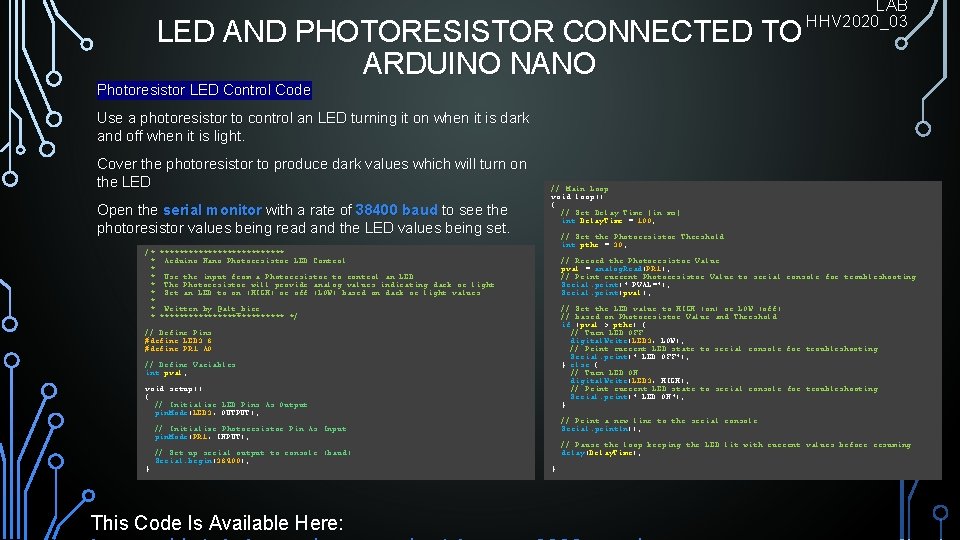Viewport: 960px width, 540px height.
Task: Click the "This Code Is Available Here:" text
Action: pos(217,523)
